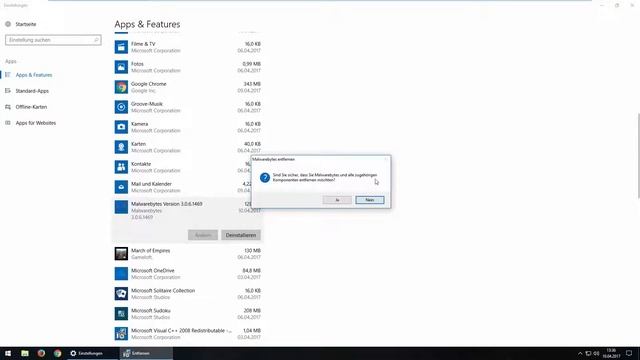
Task: Select the Kamera list entry
Action: tap(188, 127)
